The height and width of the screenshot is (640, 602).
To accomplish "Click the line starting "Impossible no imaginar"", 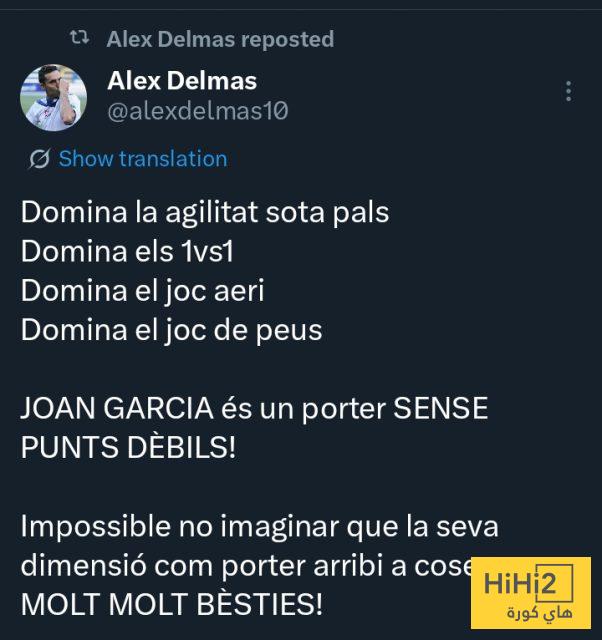I will coord(259,526).
